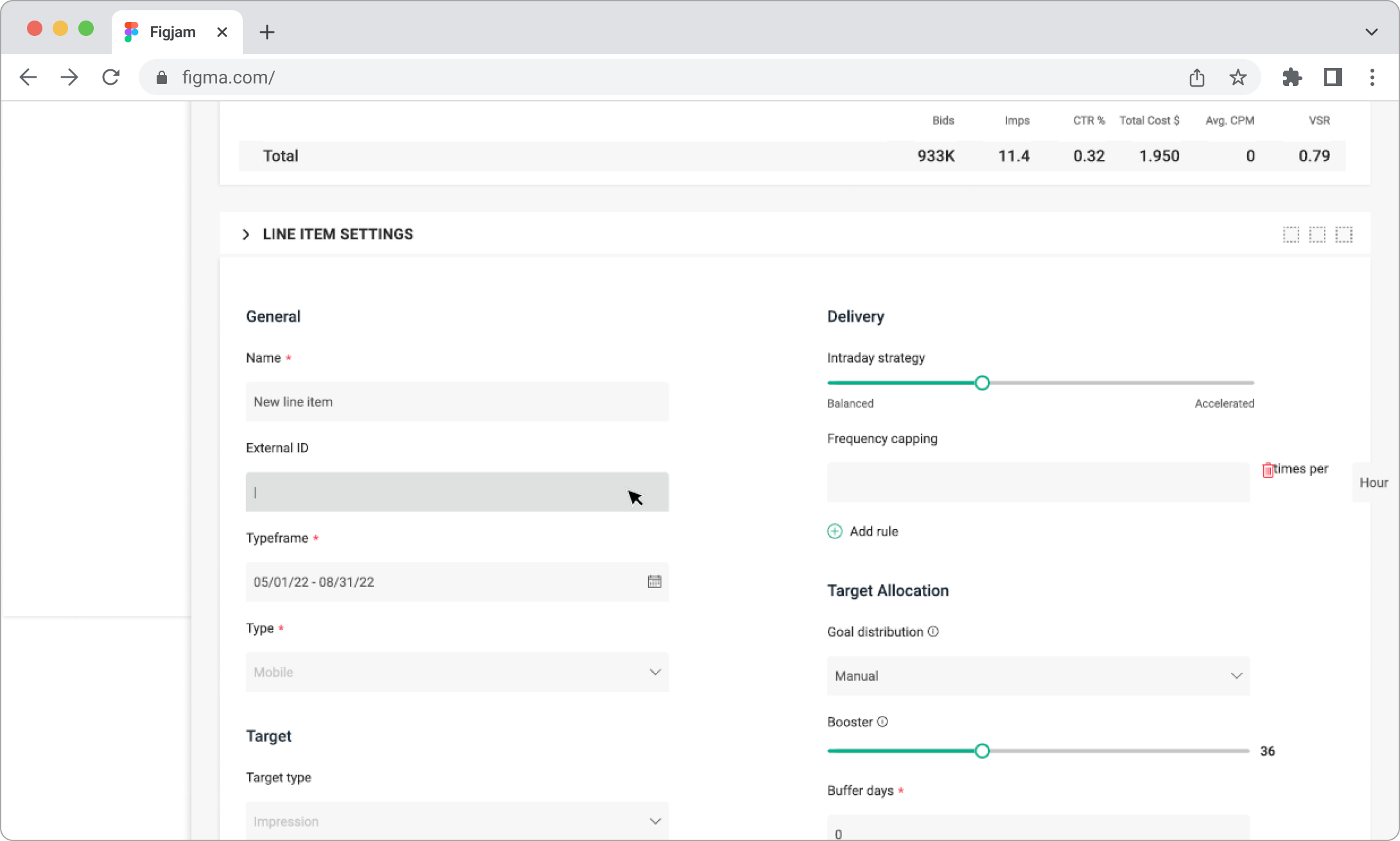Click the Typeframe date range field
This screenshot has width=1400, height=841.
[x=457, y=582]
